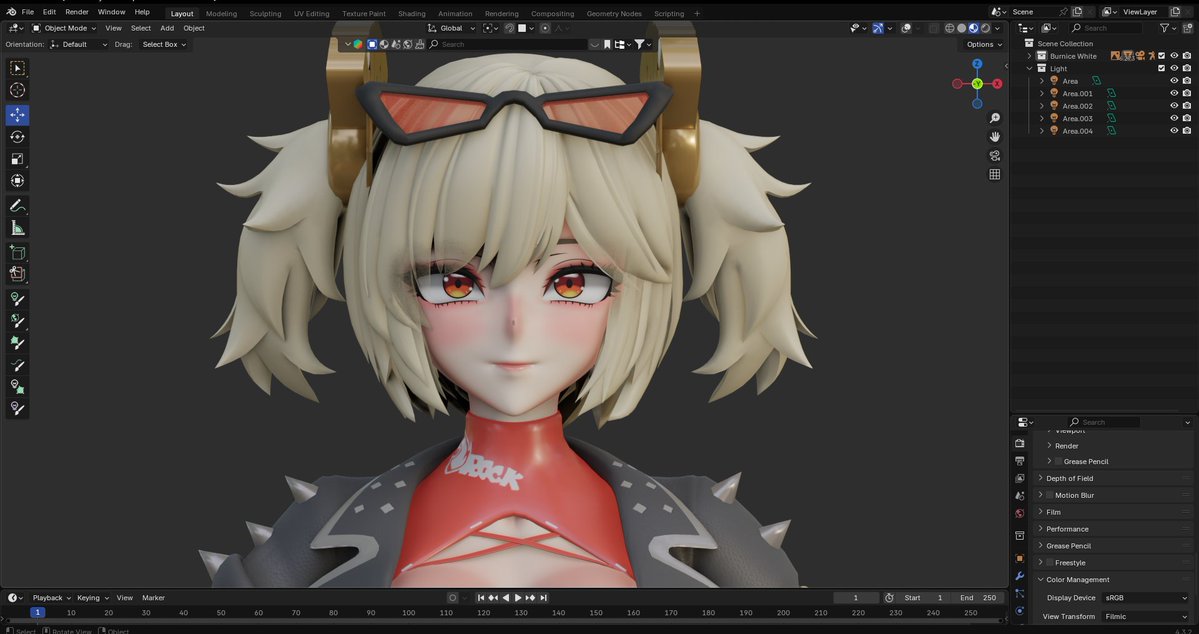Viewport: 1199px width, 634px height.
Task: Choose the Move tool in the toolbar
Action: click(17, 115)
